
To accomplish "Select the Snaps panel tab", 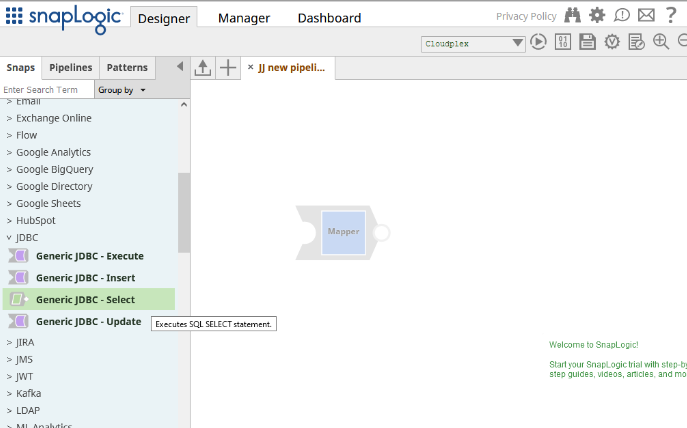I will pos(21,67).
